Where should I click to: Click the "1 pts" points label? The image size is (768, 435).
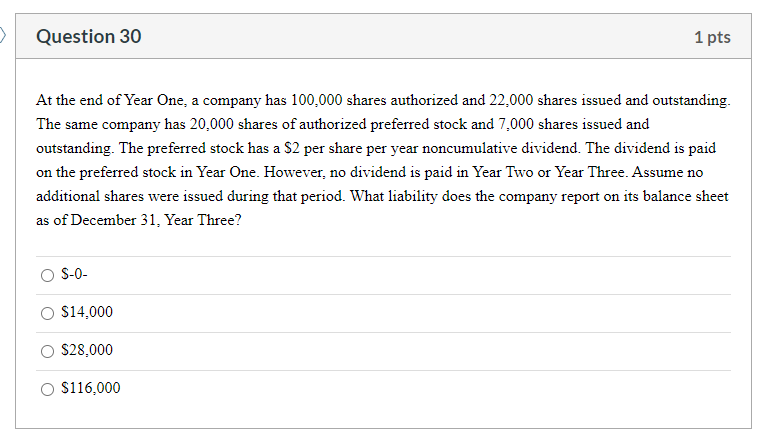tap(712, 37)
